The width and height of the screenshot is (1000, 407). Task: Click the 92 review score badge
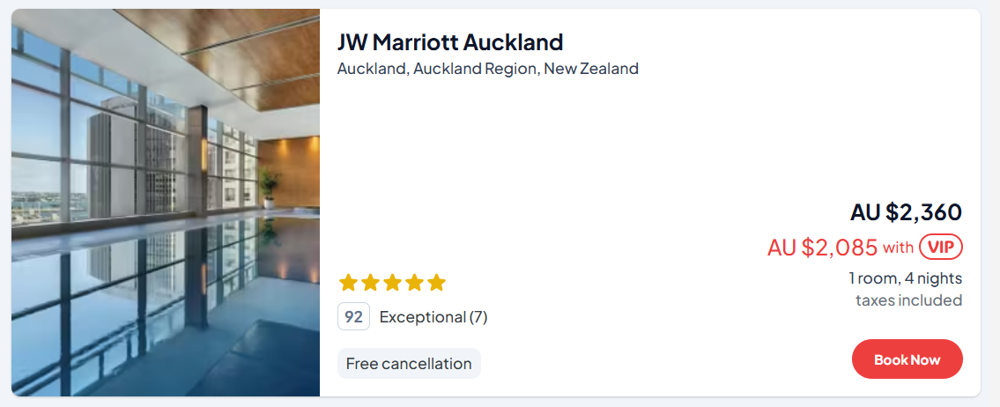[x=354, y=317]
